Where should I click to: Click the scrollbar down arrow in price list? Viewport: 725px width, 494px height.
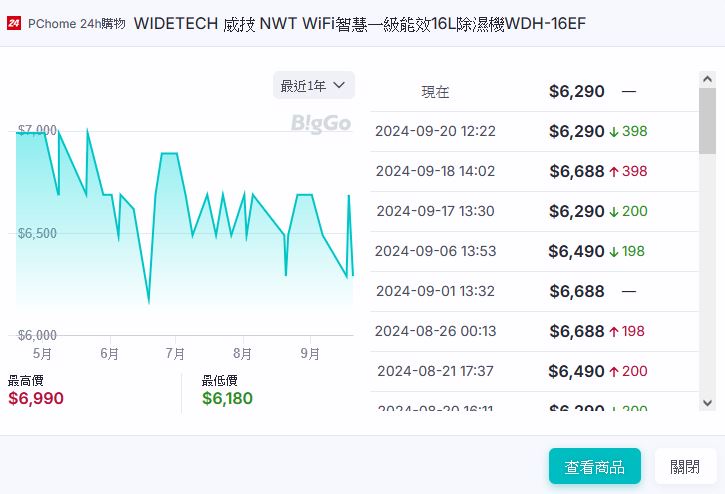click(x=708, y=402)
